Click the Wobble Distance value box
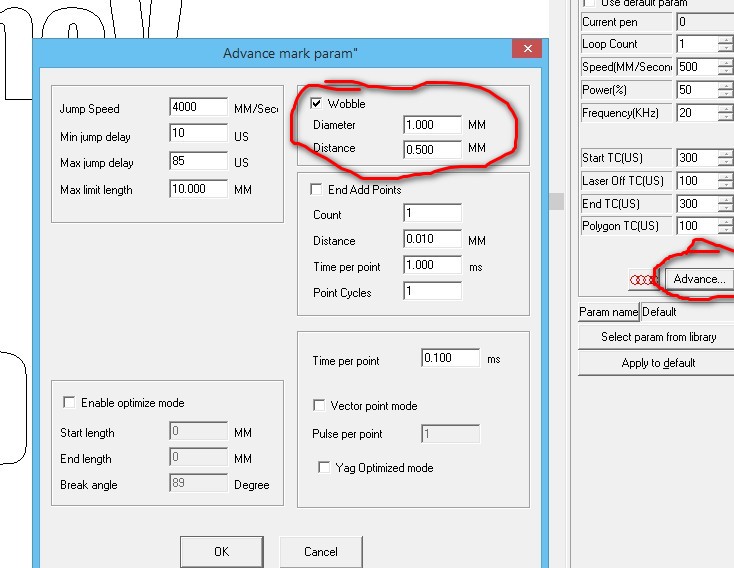Screen dimensions: 734x568 (432, 148)
